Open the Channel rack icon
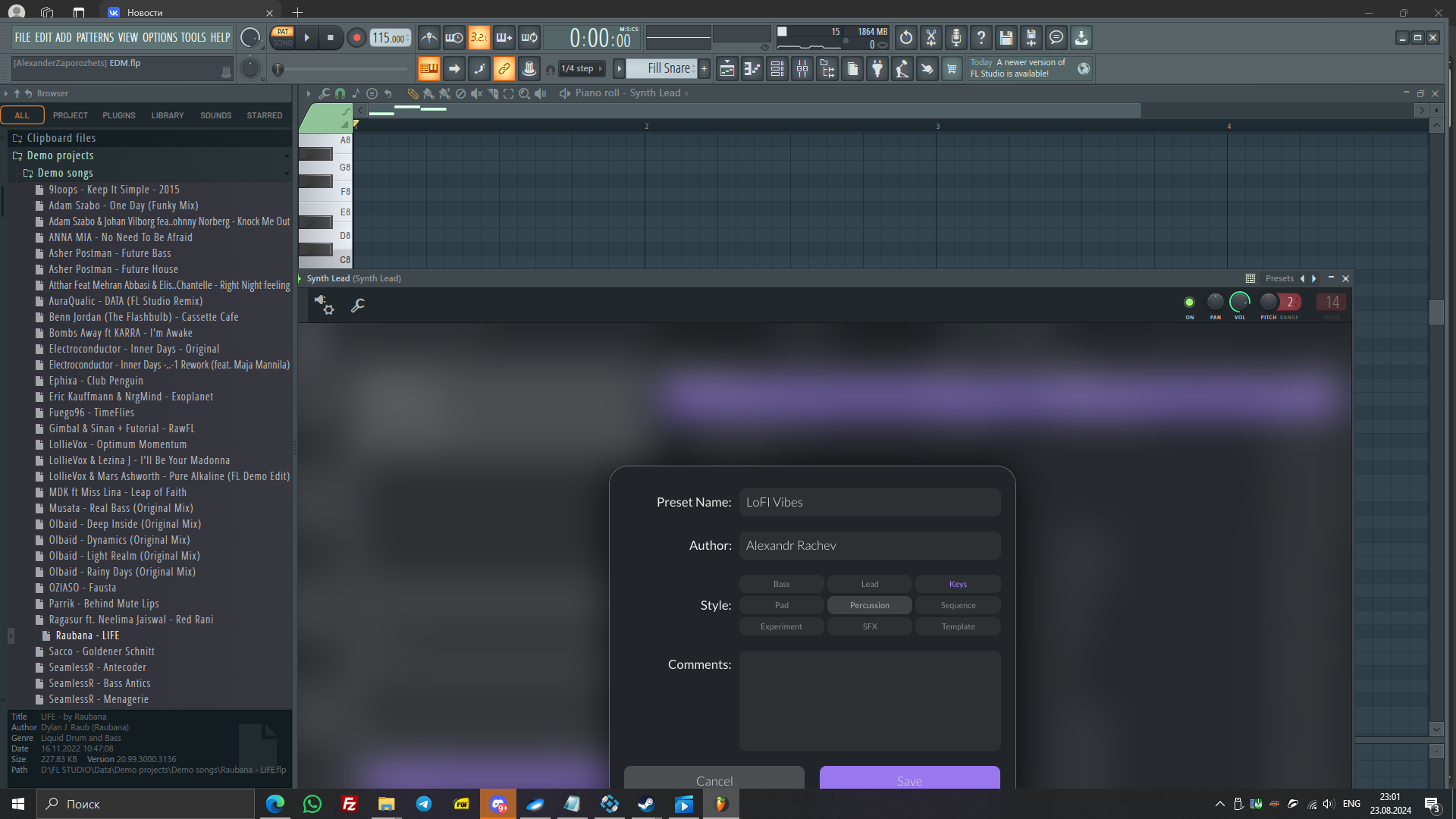The image size is (1456, 819). click(777, 69)
